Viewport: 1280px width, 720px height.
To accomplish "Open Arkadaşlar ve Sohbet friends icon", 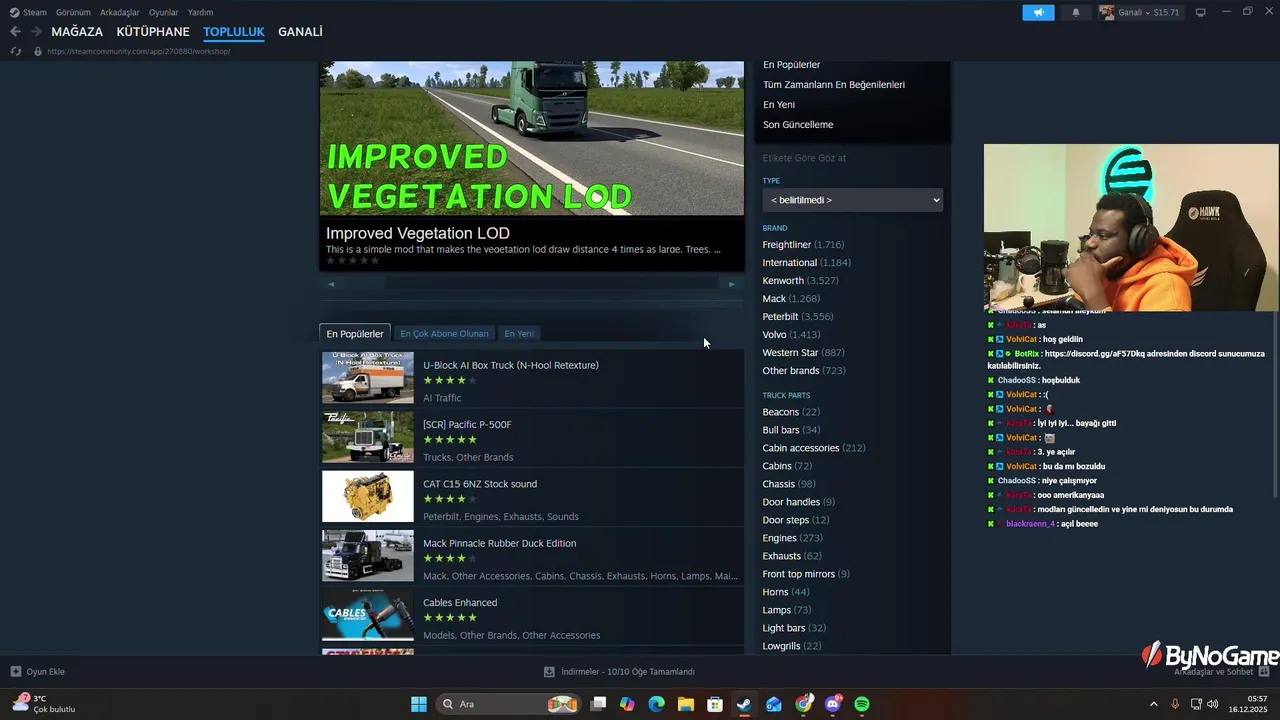I will click(x=1264, y=672).
